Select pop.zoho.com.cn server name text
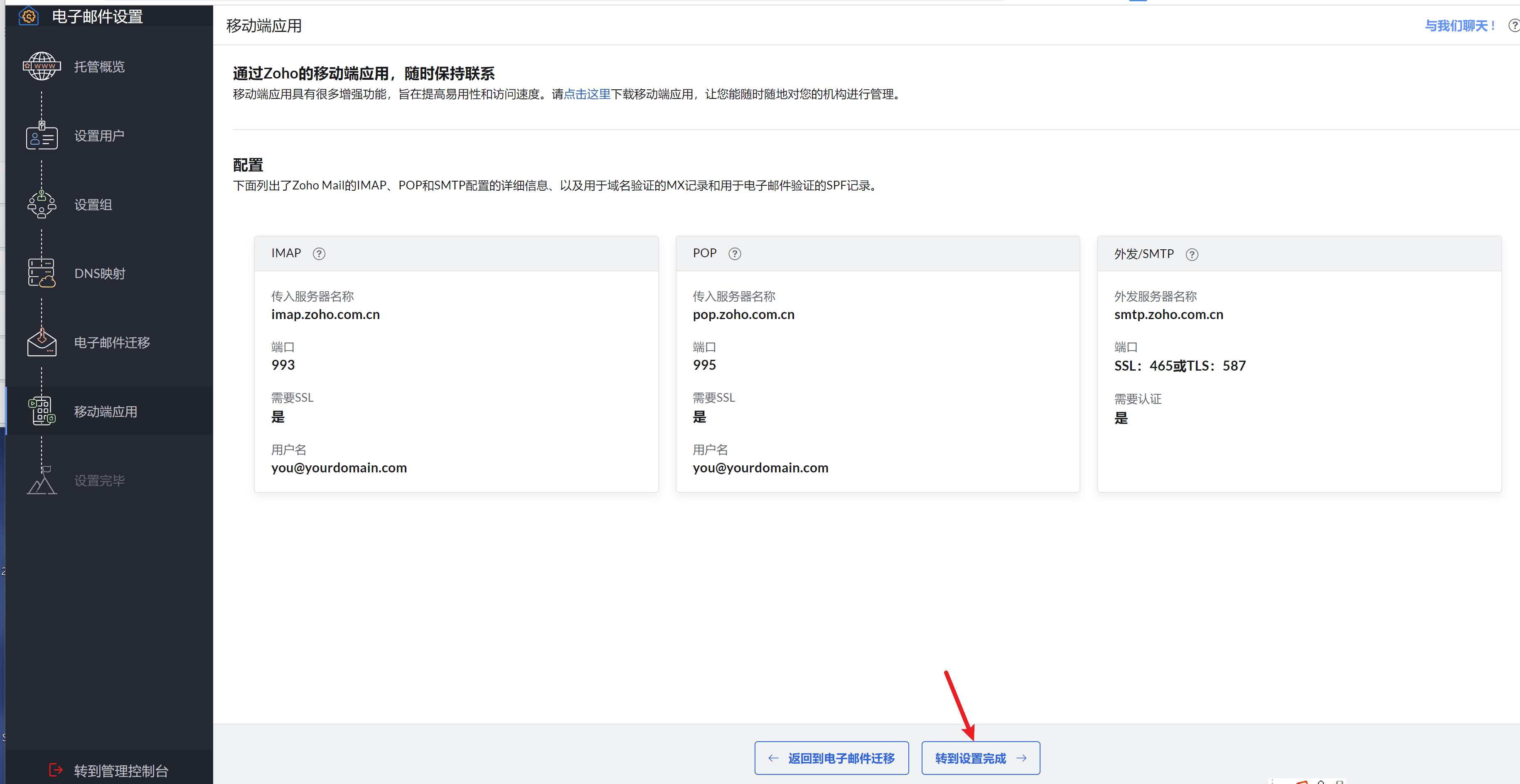This screenshot has width=1520, height=784. (x=743, y=315)
